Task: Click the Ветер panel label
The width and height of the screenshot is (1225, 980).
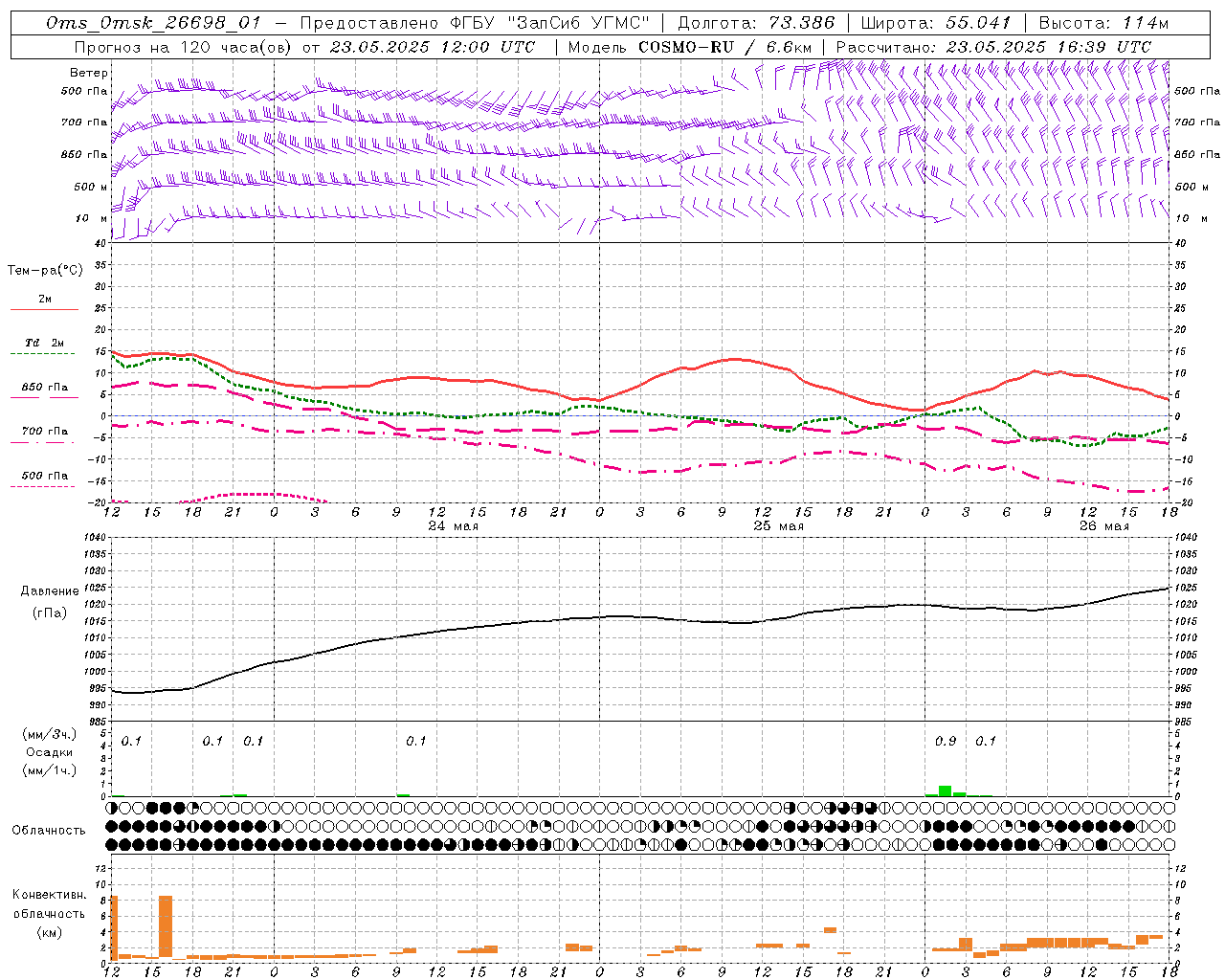Action: coord(89,73)
